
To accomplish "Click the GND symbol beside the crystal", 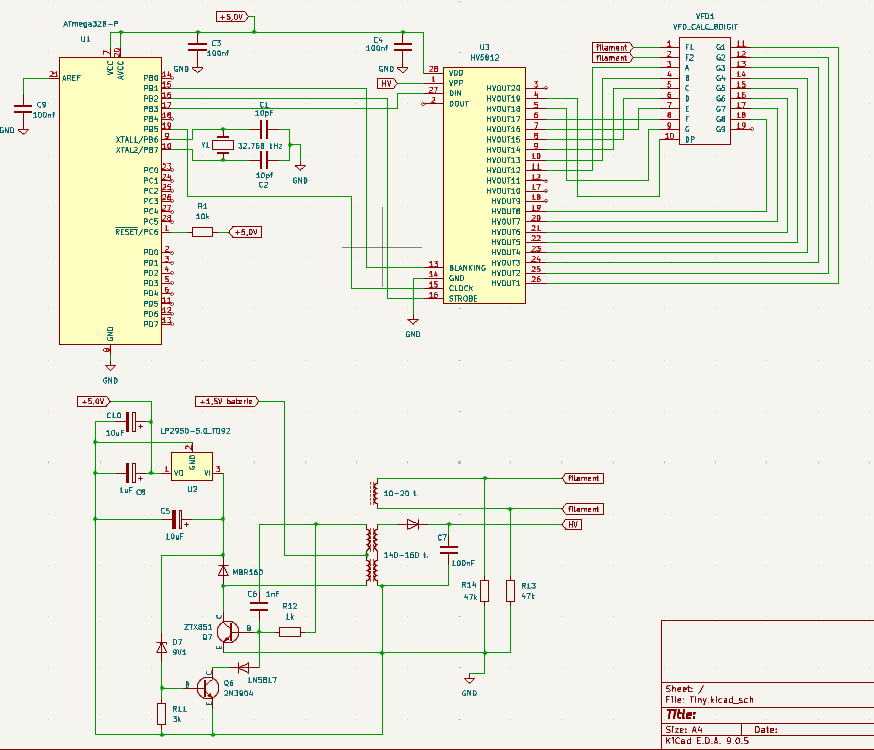I will pyautogui.click(x=300, y=167).
